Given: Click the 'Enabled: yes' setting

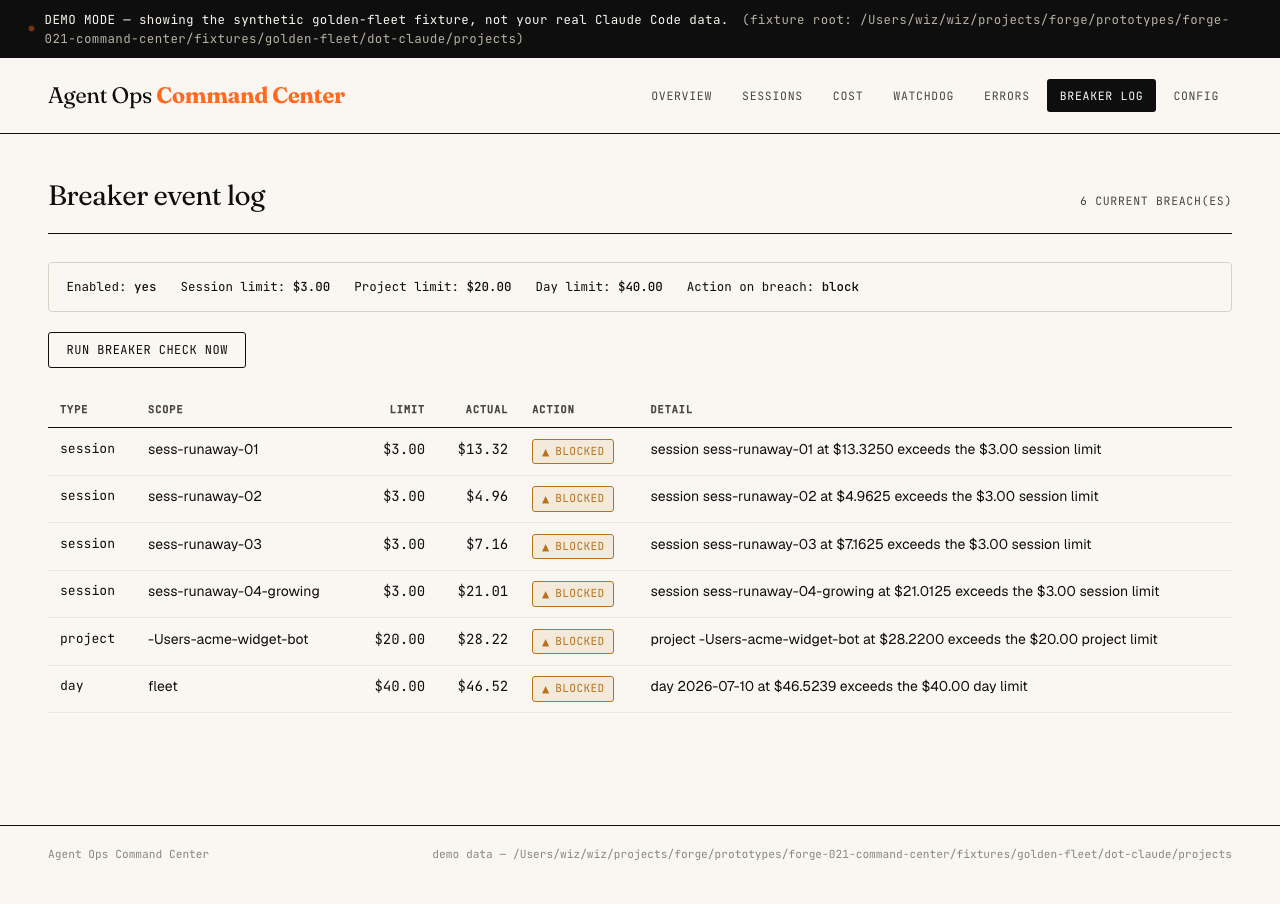Looking at the screenshot, I should click(112, 287).
